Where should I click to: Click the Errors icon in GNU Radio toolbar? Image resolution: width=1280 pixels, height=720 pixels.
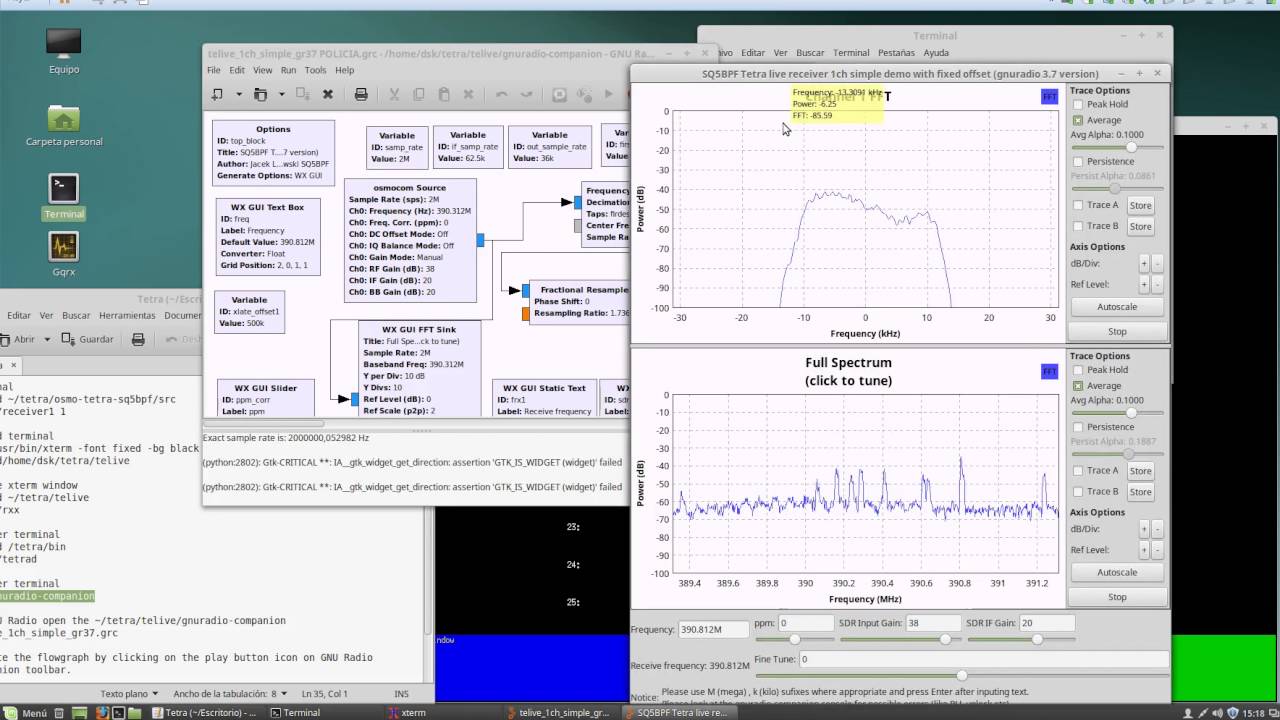[x=559, y=94]
